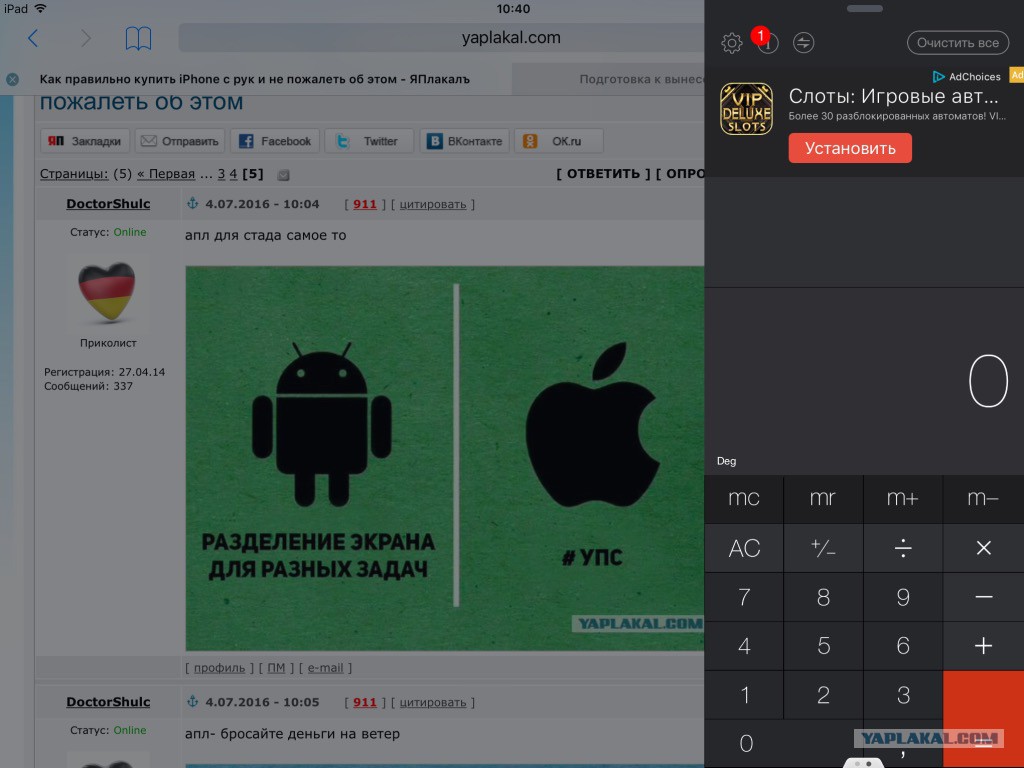Click цитировать on the 10:05 post
The width and height of the screenshot is (1024, 768).
[433, 703]
